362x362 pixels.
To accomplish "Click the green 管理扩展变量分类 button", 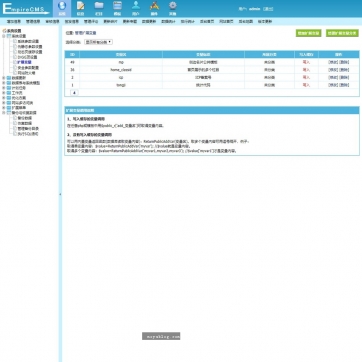I will (x=342, y=33).
